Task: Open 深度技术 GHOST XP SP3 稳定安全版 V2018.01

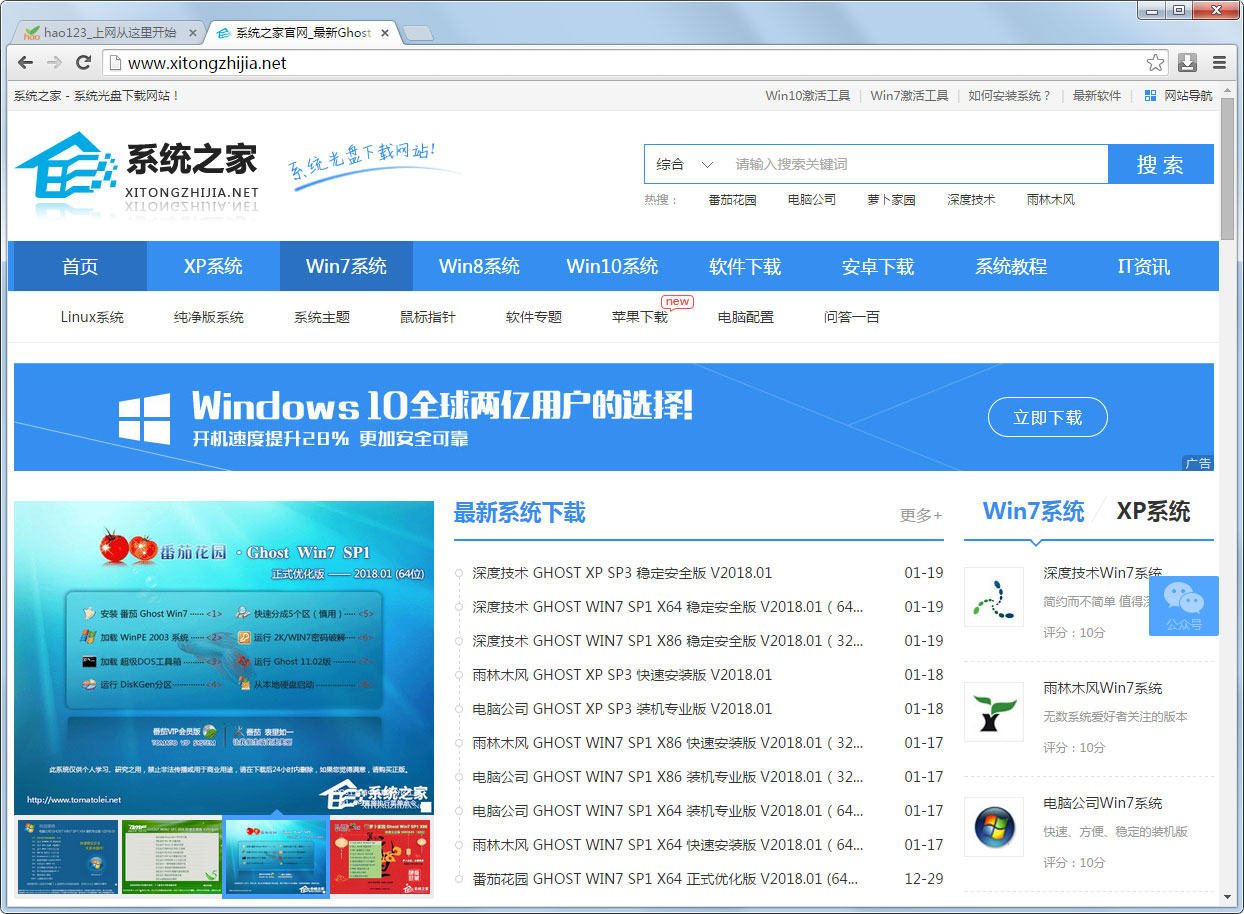Action: [622, 573]
